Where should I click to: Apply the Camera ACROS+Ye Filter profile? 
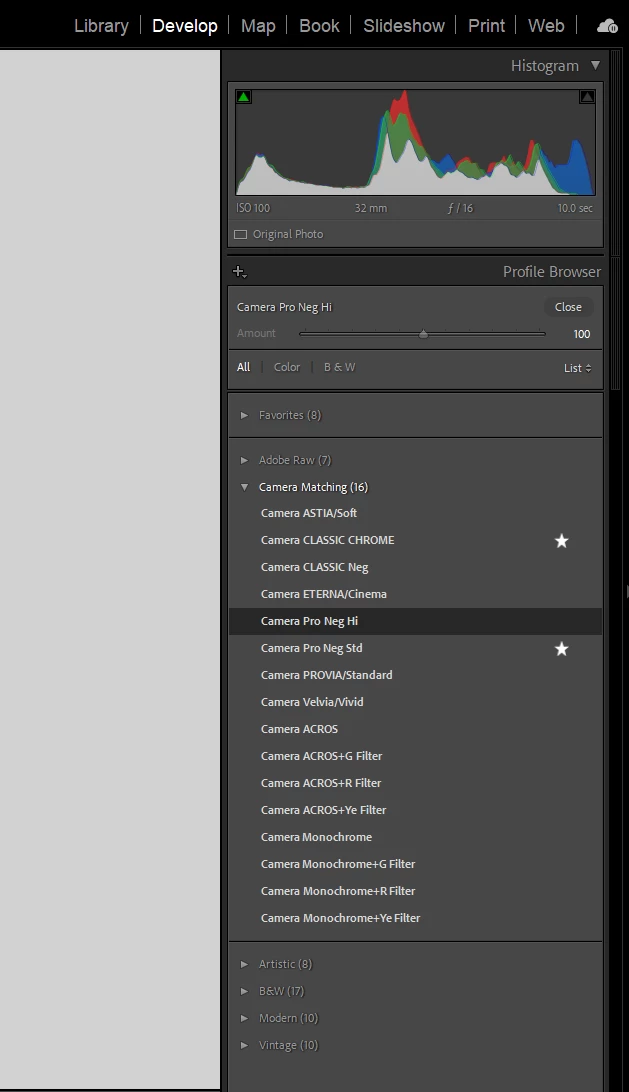415,810
